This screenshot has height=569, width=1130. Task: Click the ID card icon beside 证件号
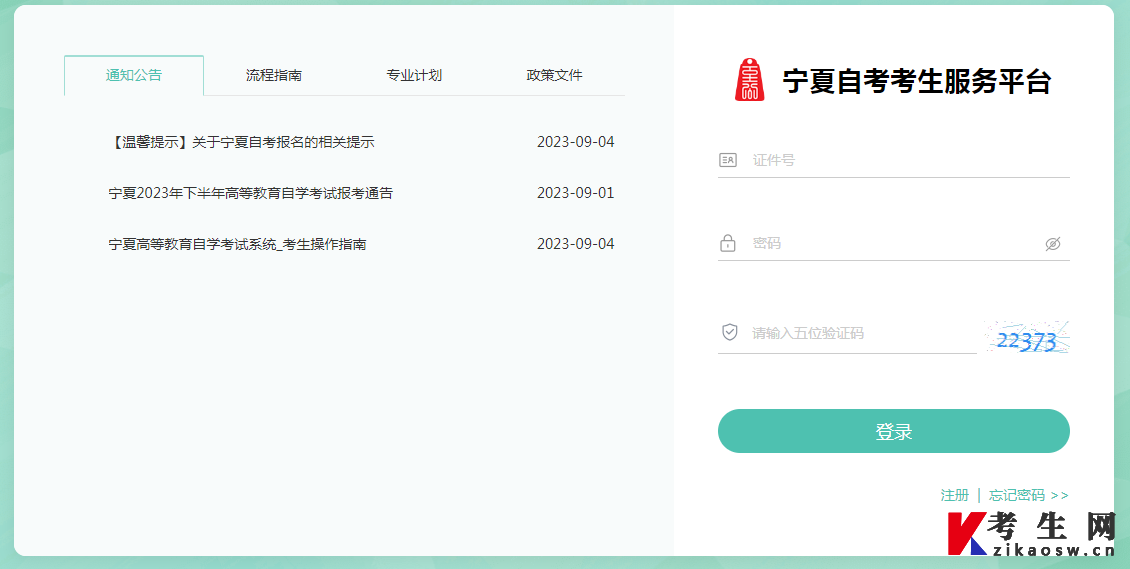[728, 160]
